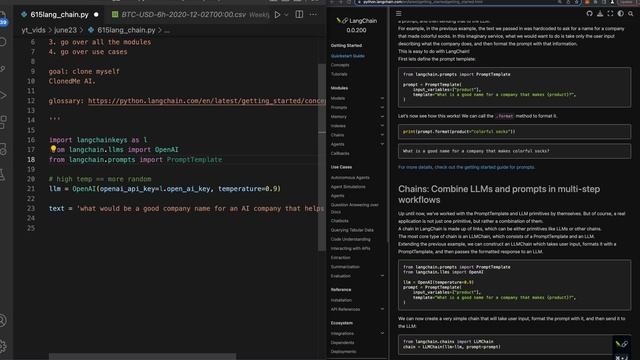This screenshot has width=640, height=360.
Task: Open the Deployments ecosystem link
Action: 343,352
